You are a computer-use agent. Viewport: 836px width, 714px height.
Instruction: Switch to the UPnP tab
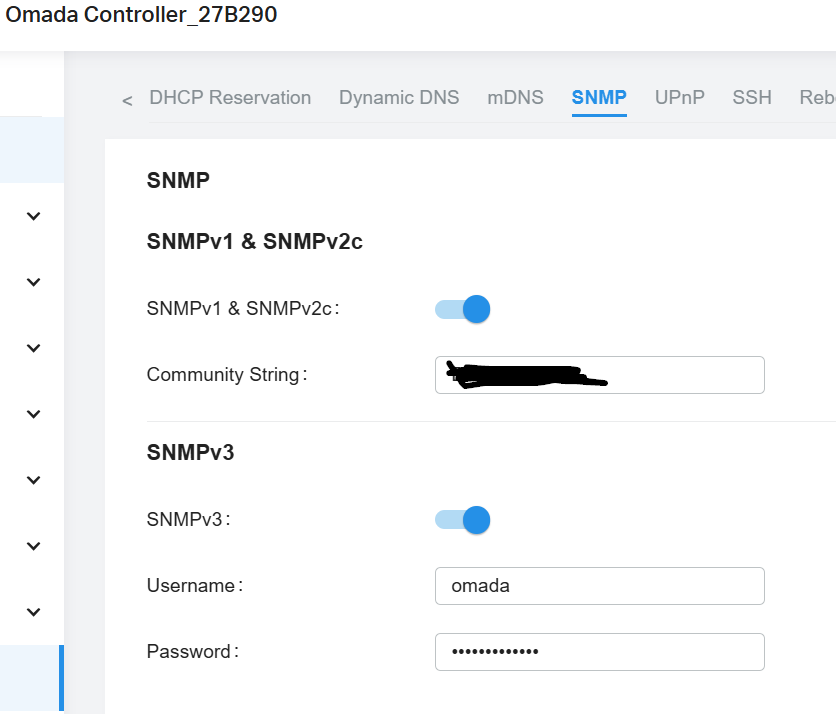pos(679,97)
